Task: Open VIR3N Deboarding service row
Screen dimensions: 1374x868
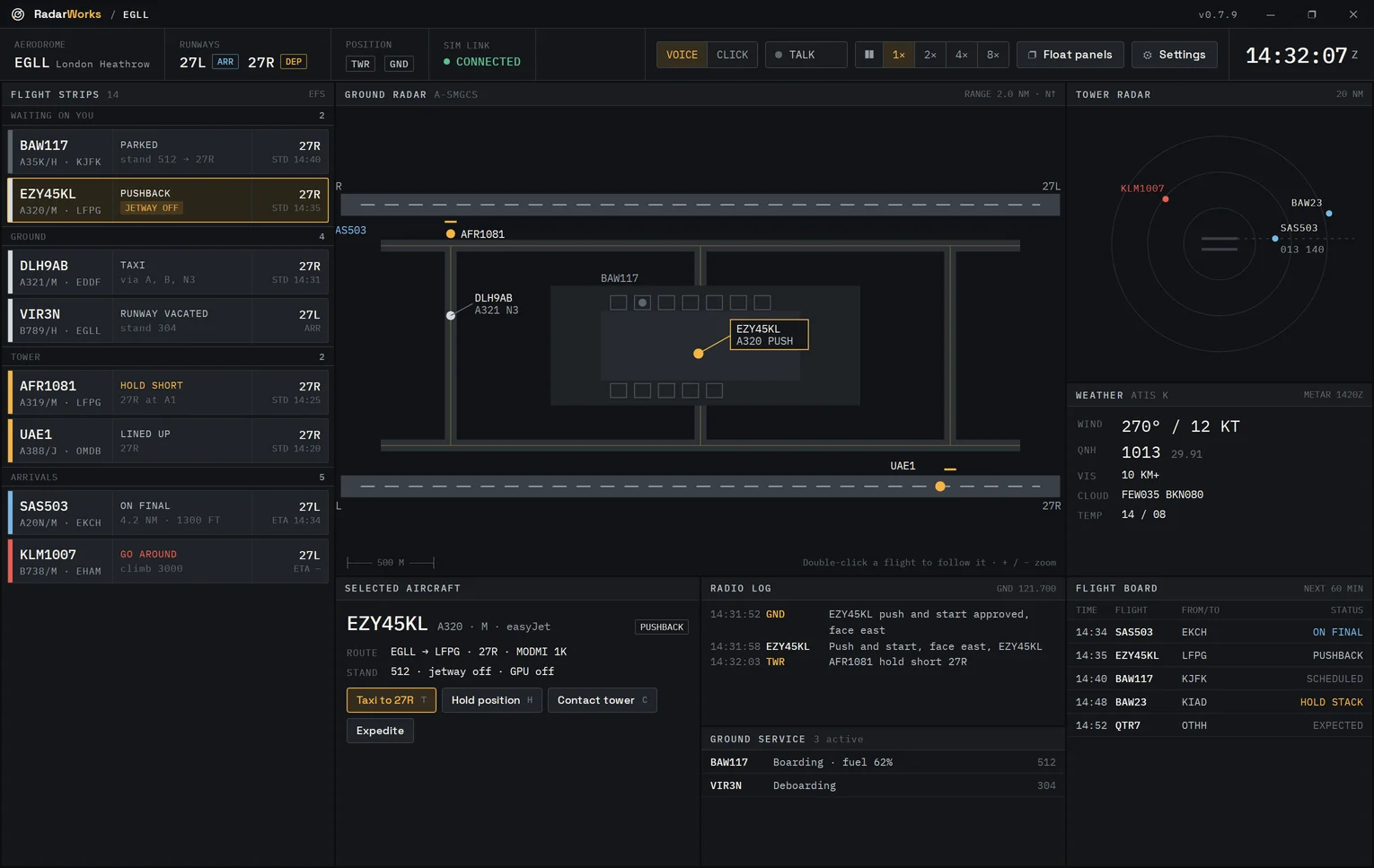Action: tap(883, 785)
